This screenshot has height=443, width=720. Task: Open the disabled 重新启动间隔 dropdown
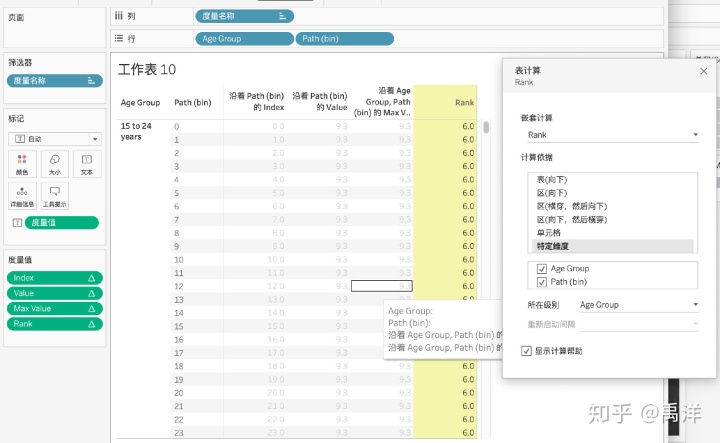(639, 324)
